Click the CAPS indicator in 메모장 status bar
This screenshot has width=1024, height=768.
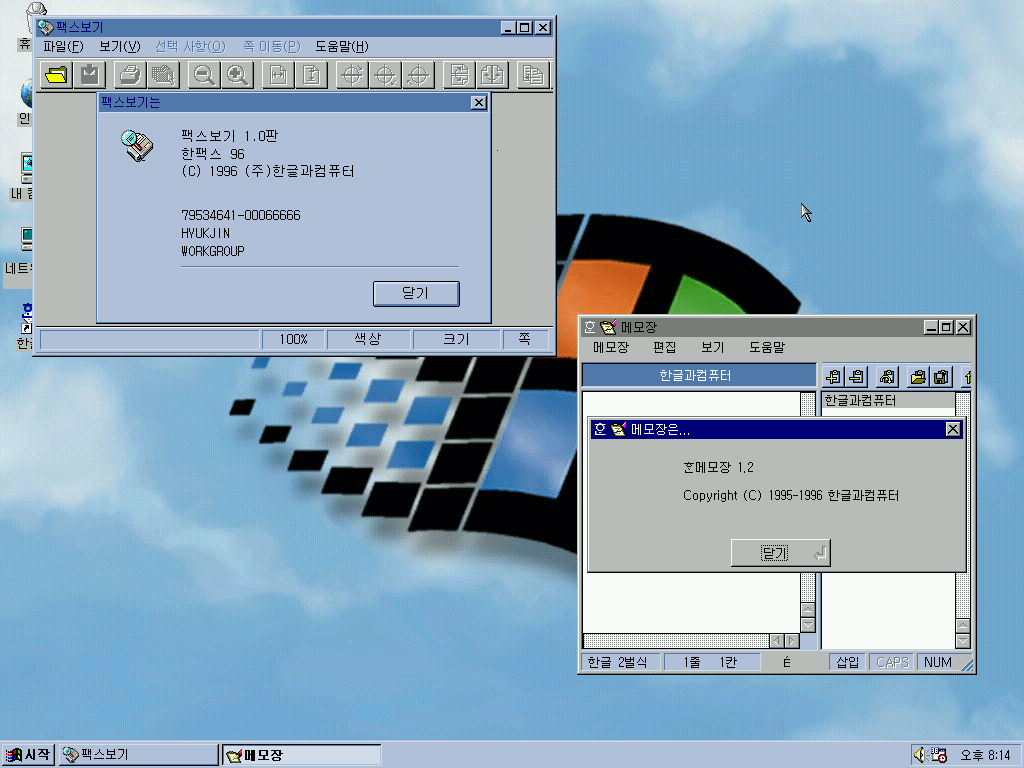892,662
